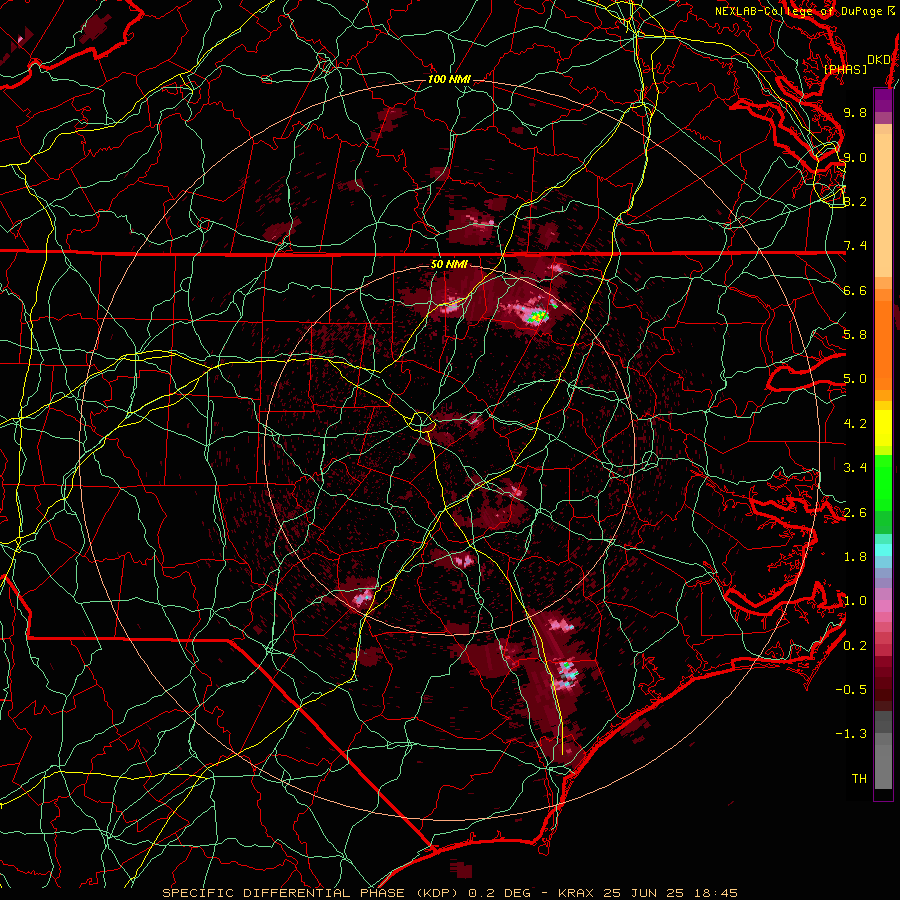Screen dimensions: 900x900
Task: Click the KDP product caption at the bottom
Action: (x=450, y=893)
